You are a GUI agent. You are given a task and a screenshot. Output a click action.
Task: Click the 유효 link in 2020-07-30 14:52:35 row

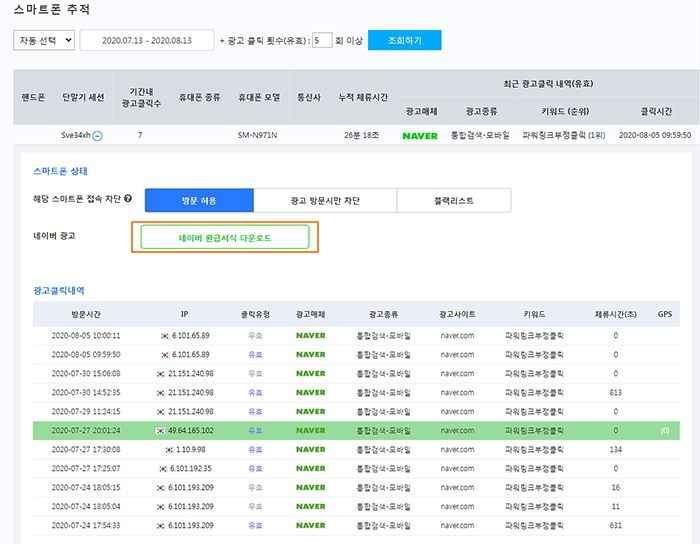pyautogui.click(x=255, y=393)
